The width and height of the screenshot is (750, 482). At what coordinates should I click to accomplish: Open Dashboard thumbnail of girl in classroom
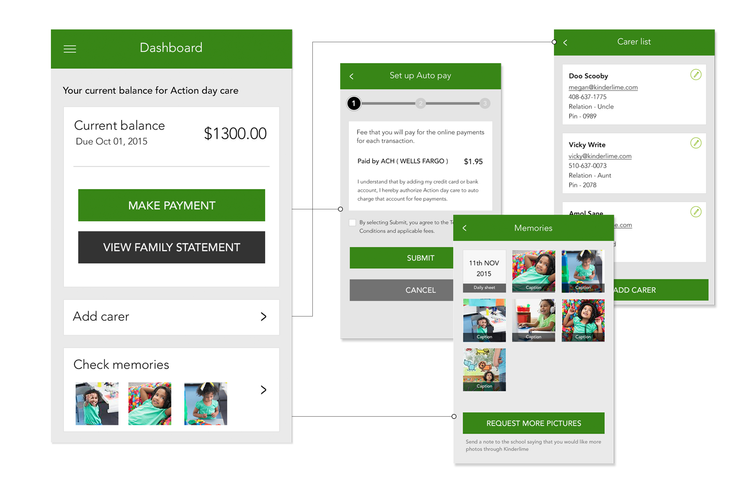97,404
